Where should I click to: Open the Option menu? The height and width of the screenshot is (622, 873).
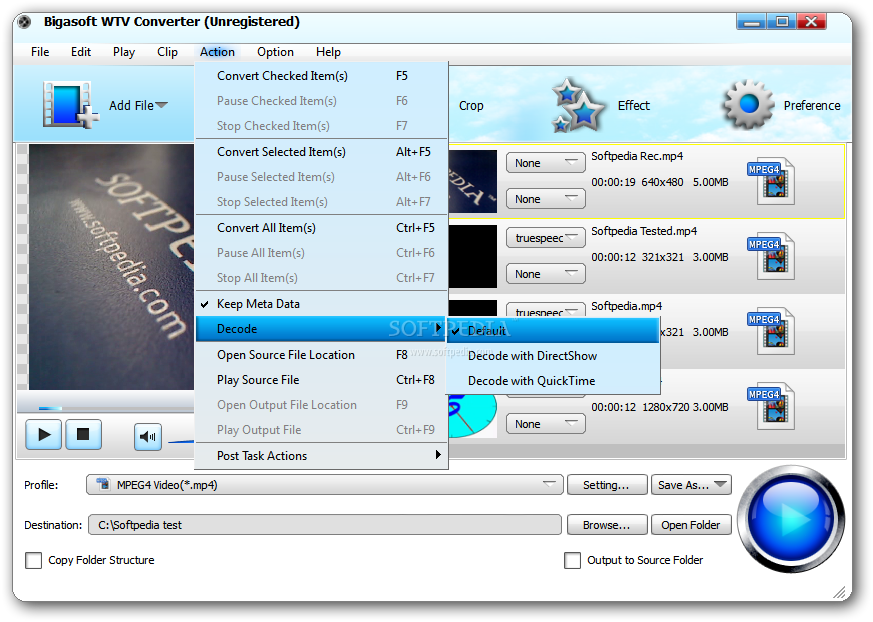pyautogui.click(x=275, y=52)
